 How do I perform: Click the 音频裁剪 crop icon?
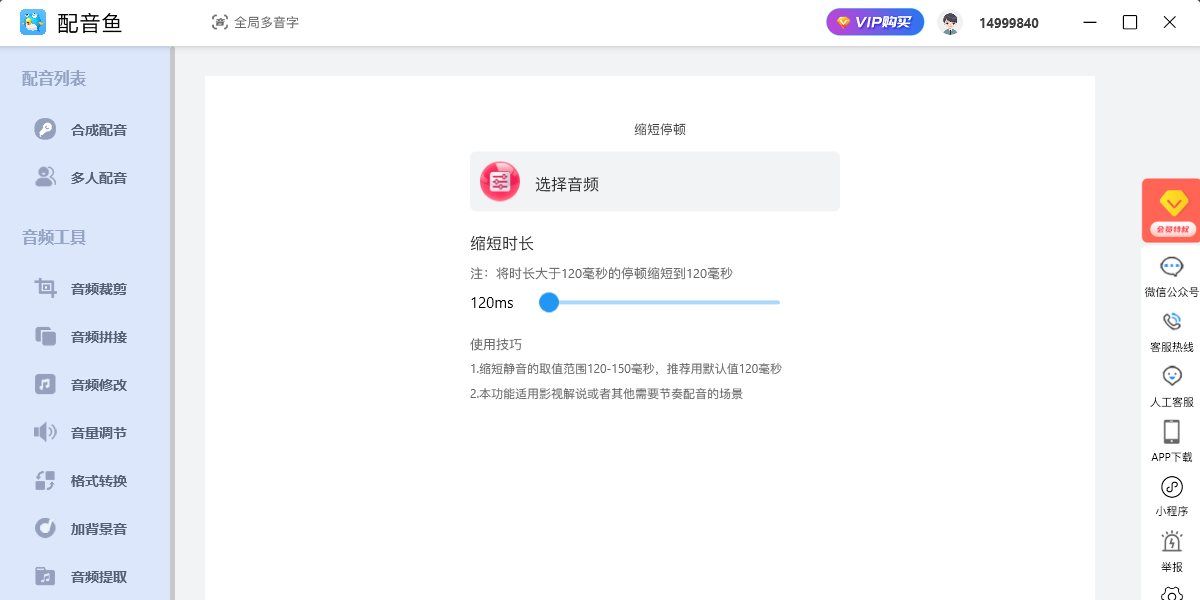[45, 288]
